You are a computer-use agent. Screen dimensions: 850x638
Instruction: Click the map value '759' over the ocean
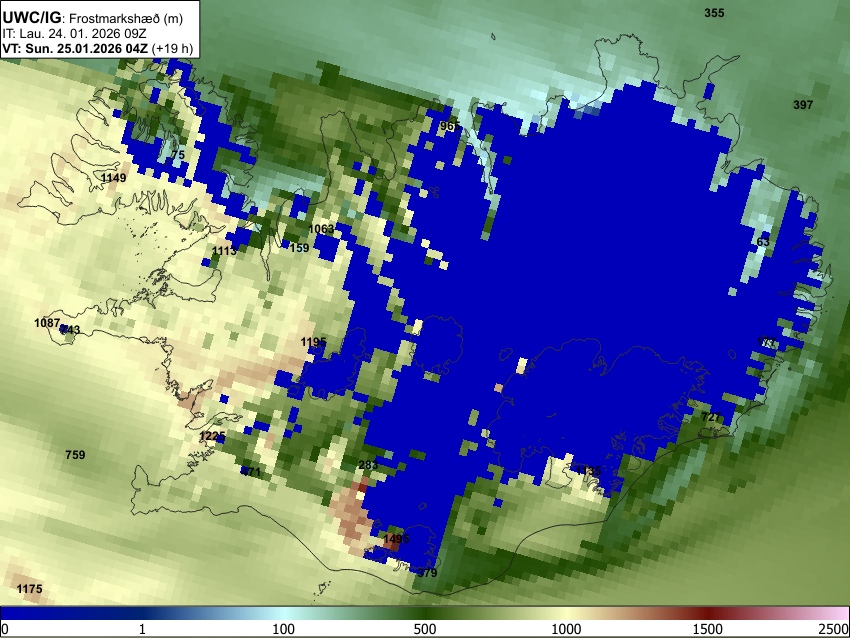click(75, 455)
